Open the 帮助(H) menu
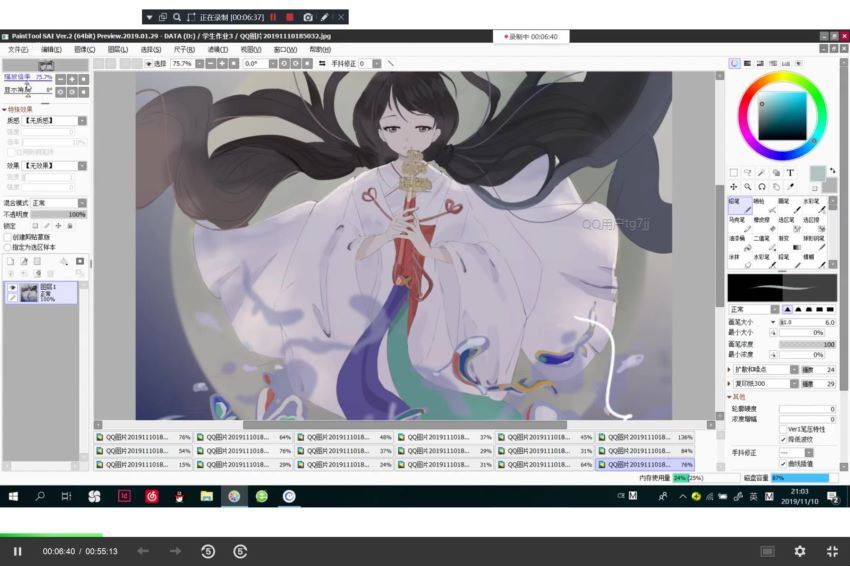The image size is (850, 566). [x=320, y=49]
